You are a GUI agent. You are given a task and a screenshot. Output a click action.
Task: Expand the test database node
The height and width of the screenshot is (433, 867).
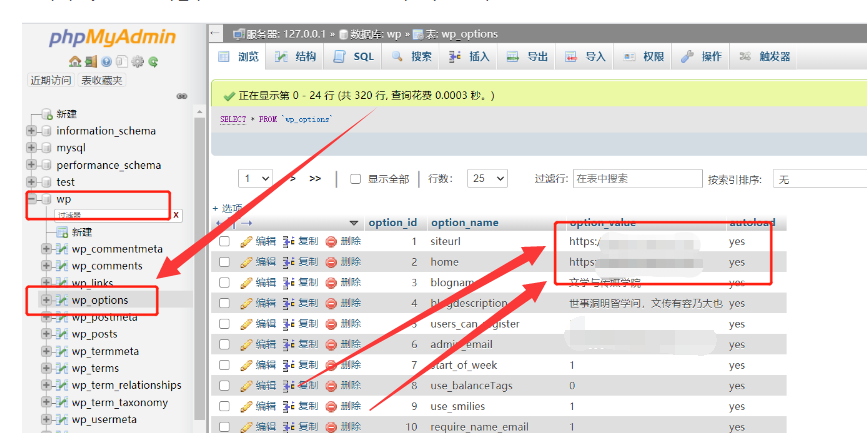[x=32, y=182]
